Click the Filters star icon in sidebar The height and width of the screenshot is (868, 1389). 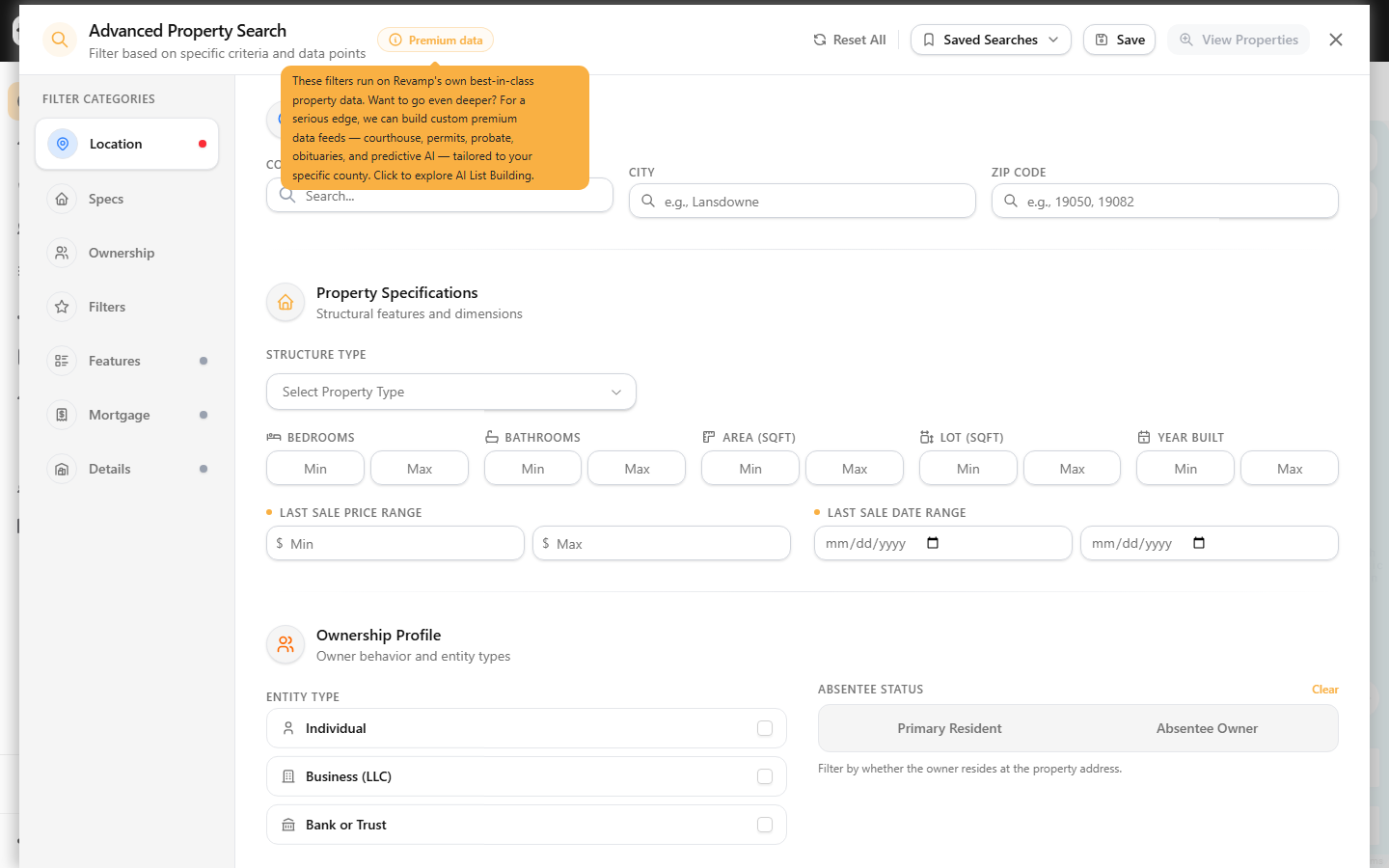point(62,307)
